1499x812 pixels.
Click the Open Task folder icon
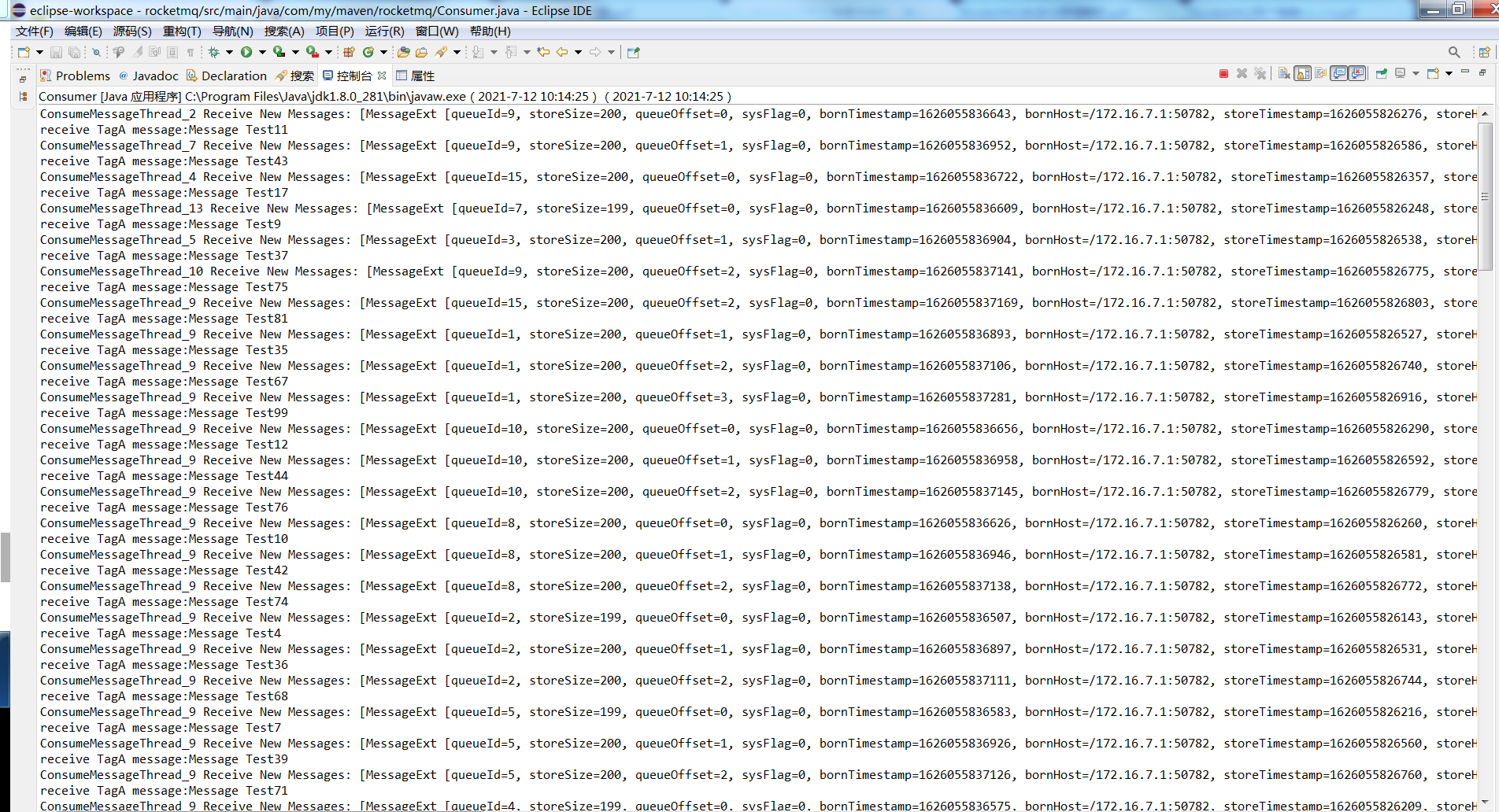(421, 52)
